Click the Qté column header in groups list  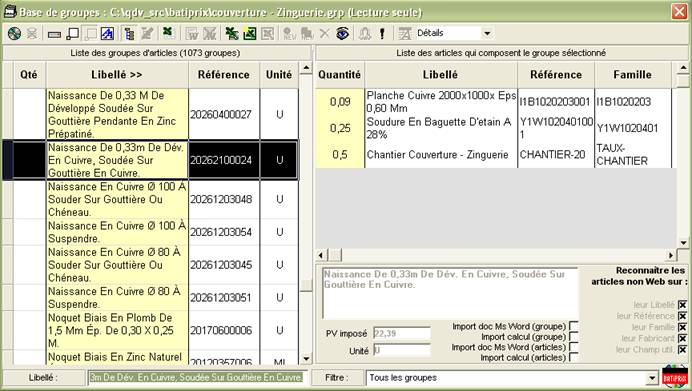click(29, 75)
